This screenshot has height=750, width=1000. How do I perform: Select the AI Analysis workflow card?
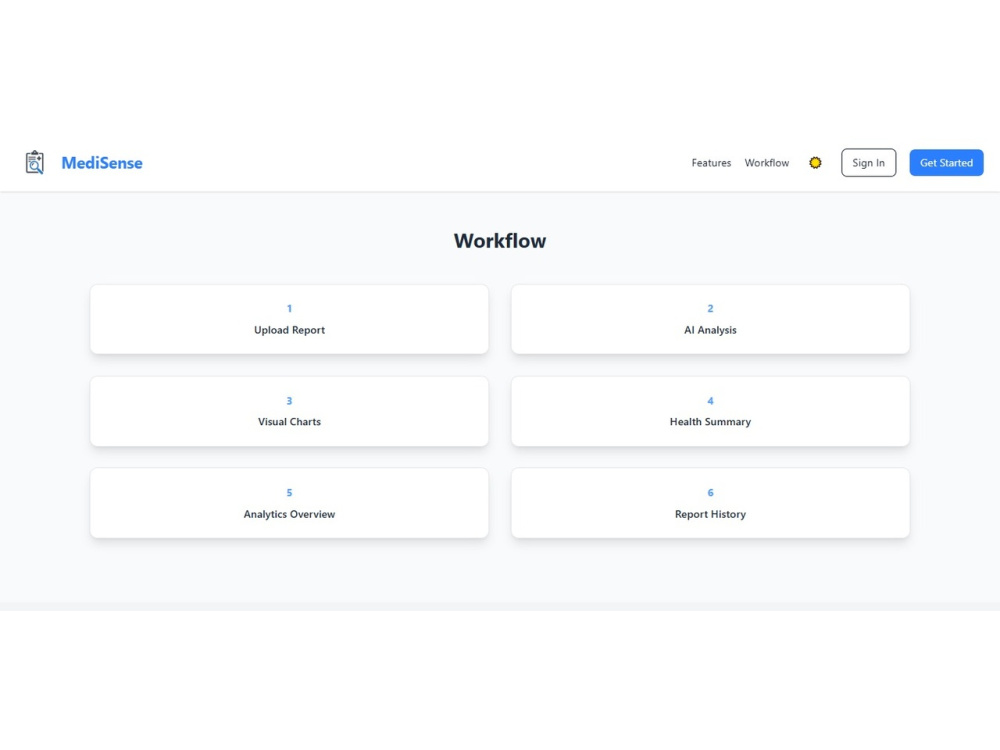pyautogui.click(x=710, y=319)
